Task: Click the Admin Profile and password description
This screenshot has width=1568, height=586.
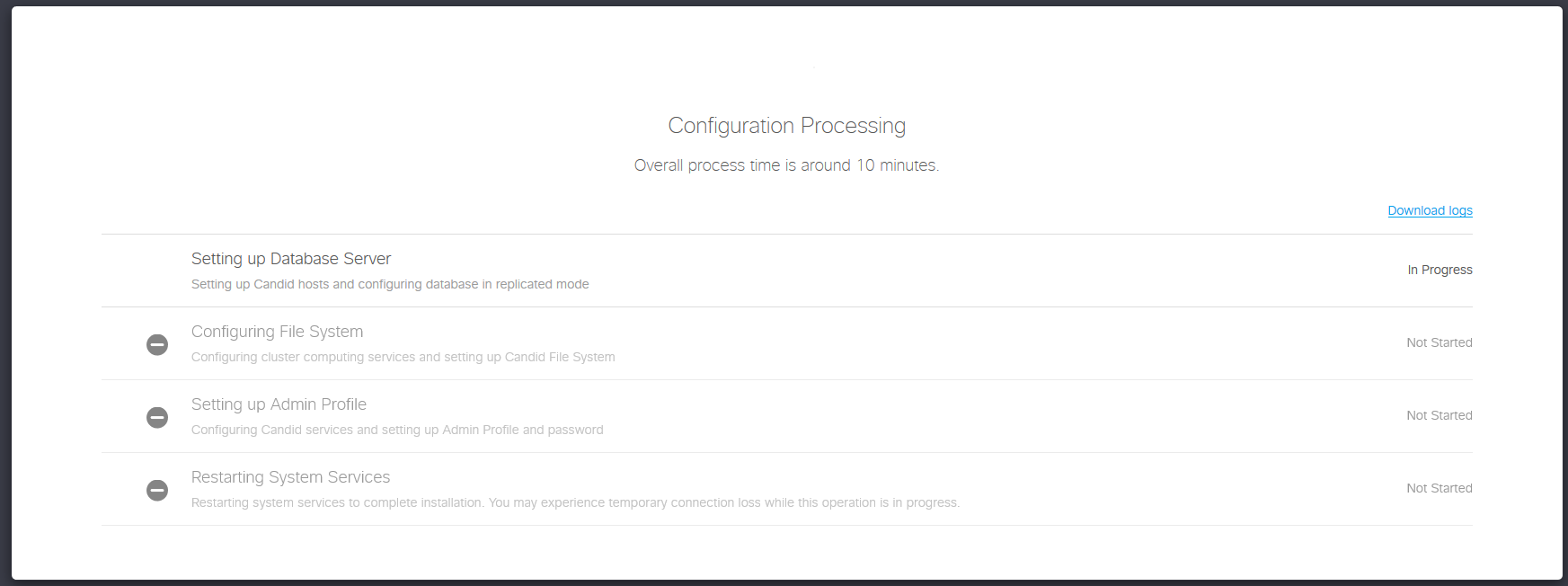Action: [x=397, y=430]
